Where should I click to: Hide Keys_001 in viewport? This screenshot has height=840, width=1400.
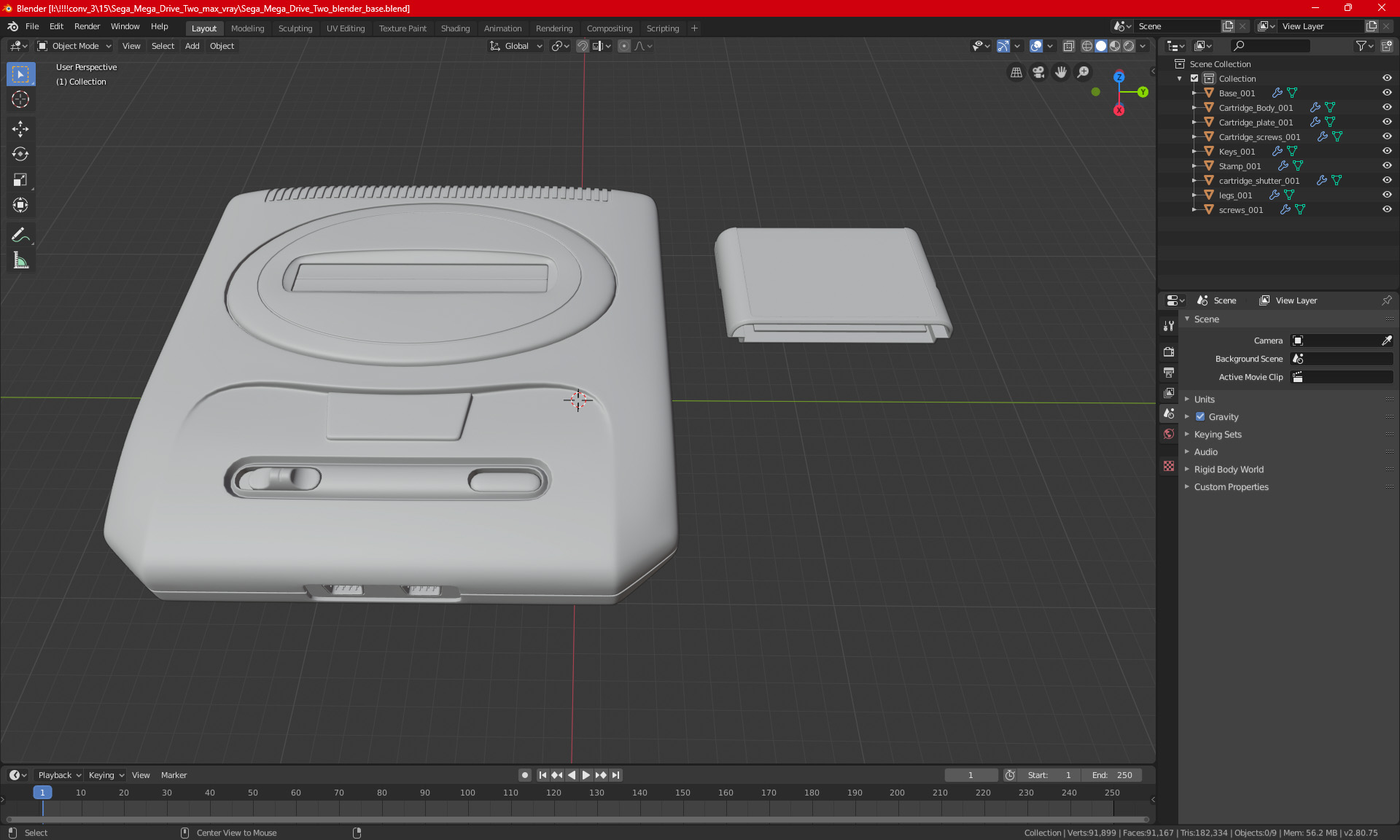coord(1387,152)
